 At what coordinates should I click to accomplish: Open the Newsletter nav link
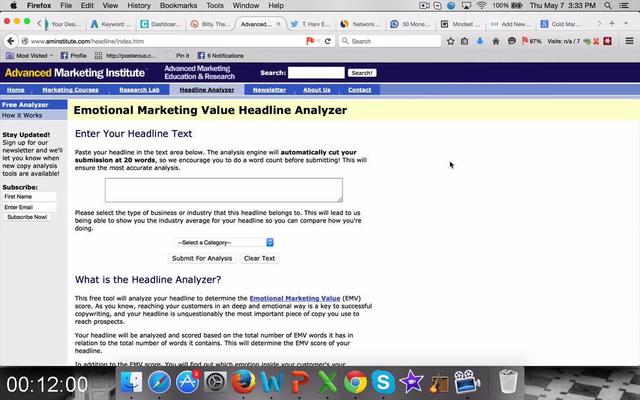pyautogui.click(x=269, y=90)
